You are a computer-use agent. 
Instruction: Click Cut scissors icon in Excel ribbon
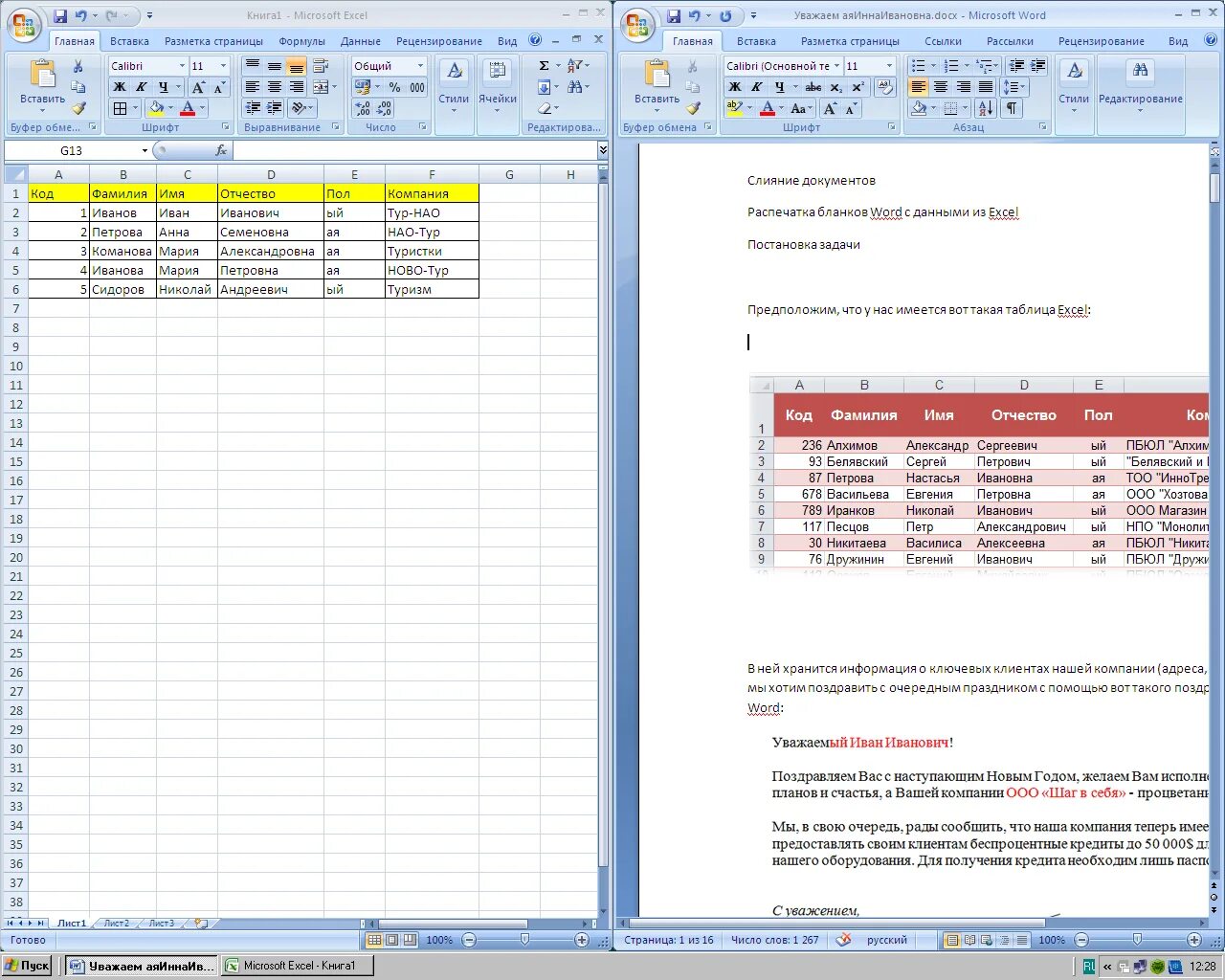[78, 66]
